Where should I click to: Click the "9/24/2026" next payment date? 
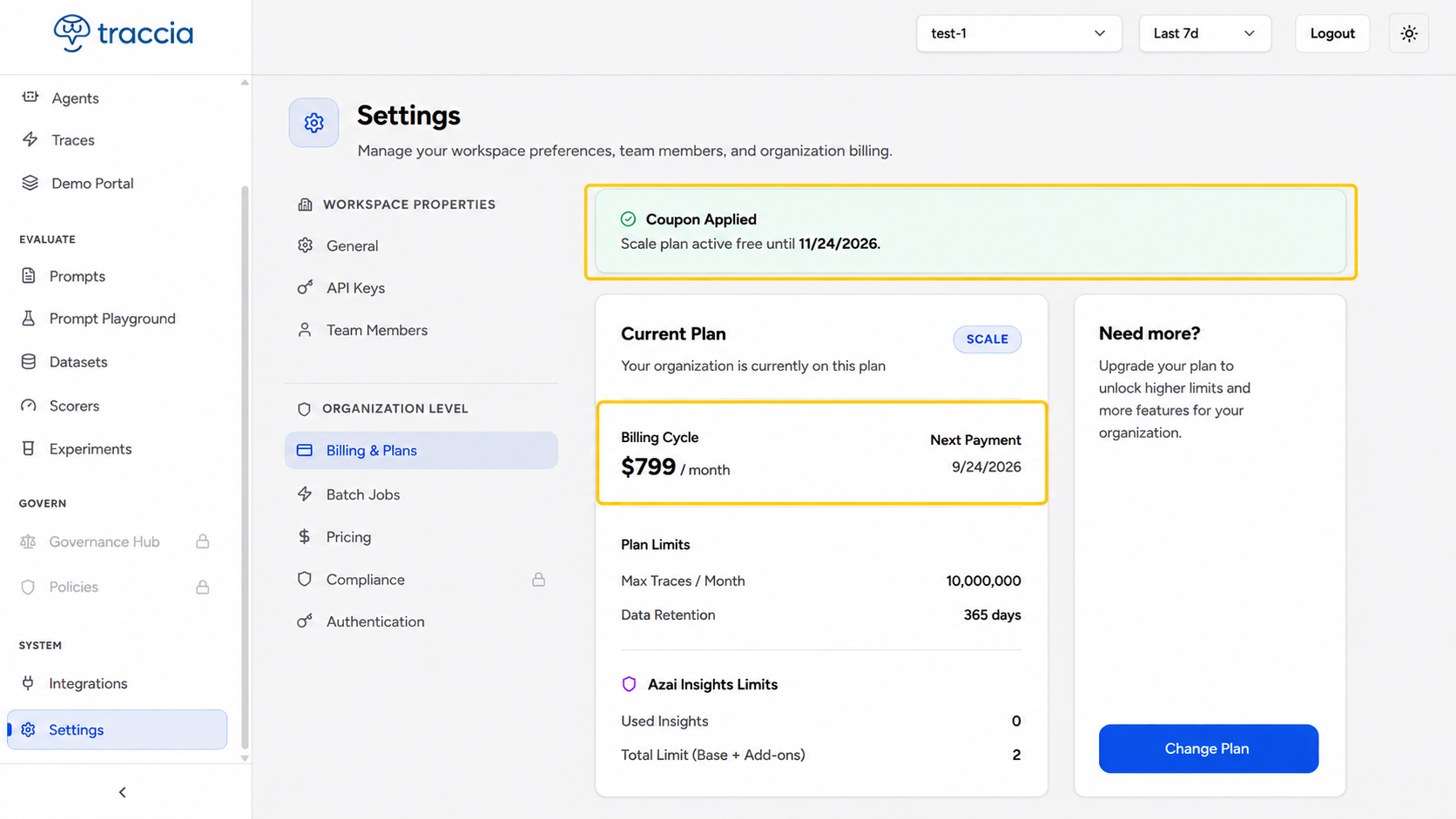(x=987, y=467)
